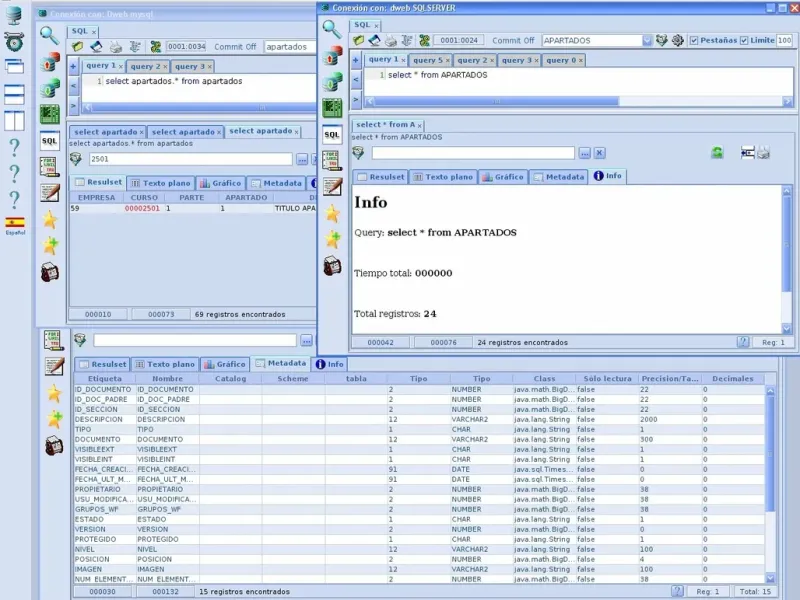Run query with green execute icon in SQLSERVER toolbar
Screen dimensions: 800x600
[x=424, y=40]
